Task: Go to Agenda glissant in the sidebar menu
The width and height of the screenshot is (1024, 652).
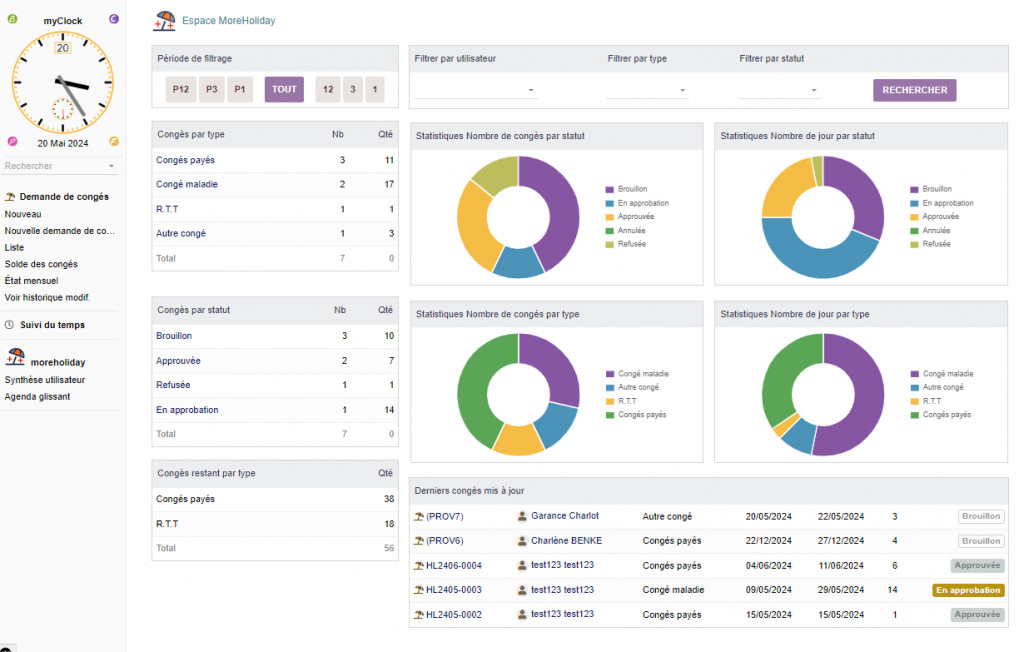Action: click(37, 396)
